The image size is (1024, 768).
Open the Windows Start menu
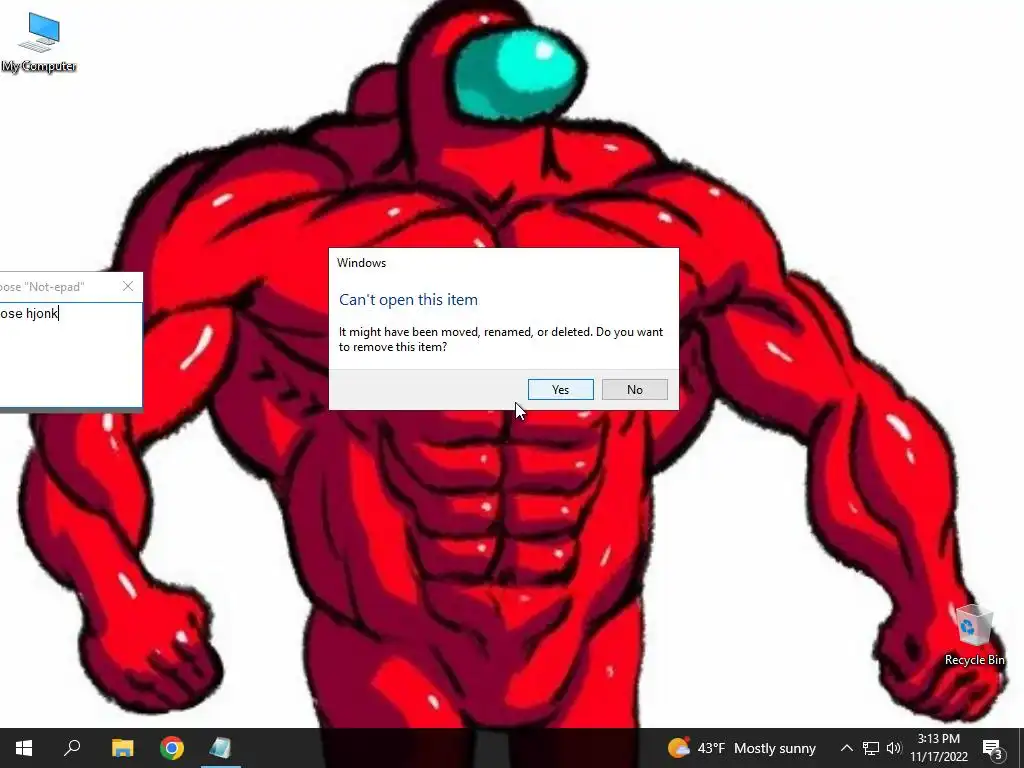coord(24,748)
